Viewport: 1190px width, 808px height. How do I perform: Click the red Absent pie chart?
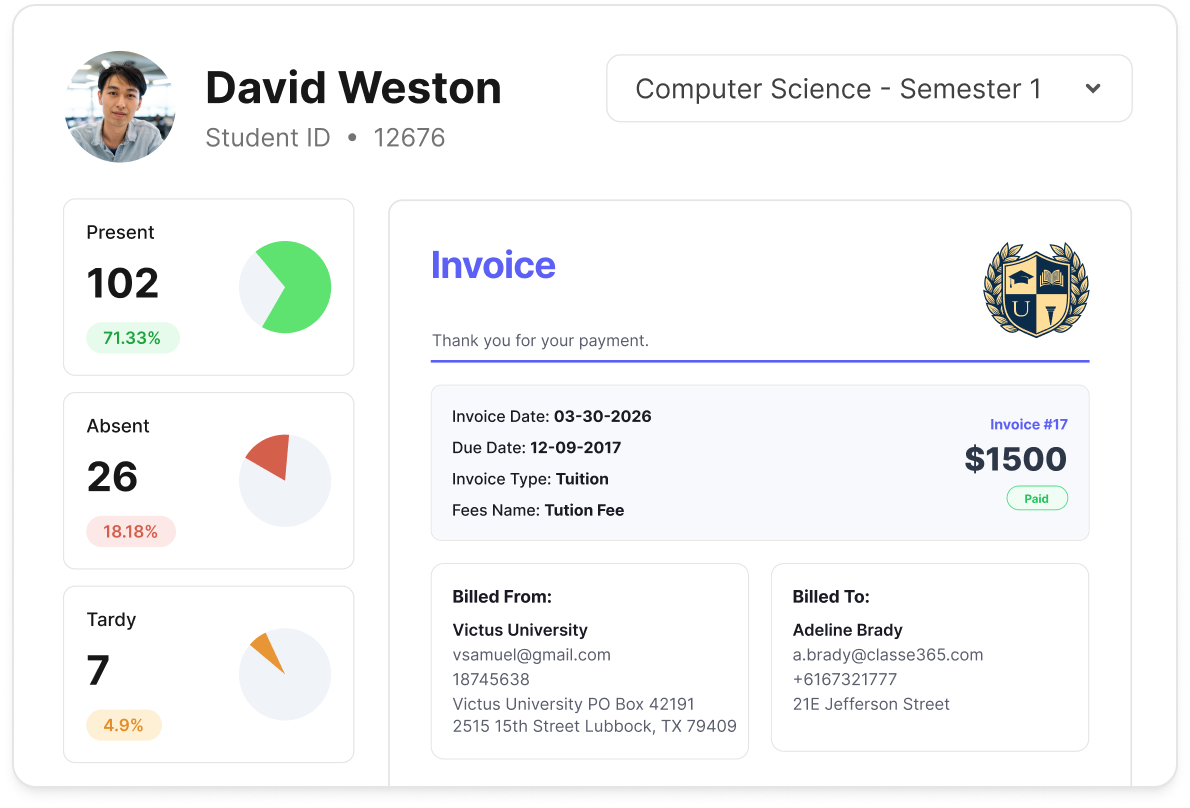[285, 480]
